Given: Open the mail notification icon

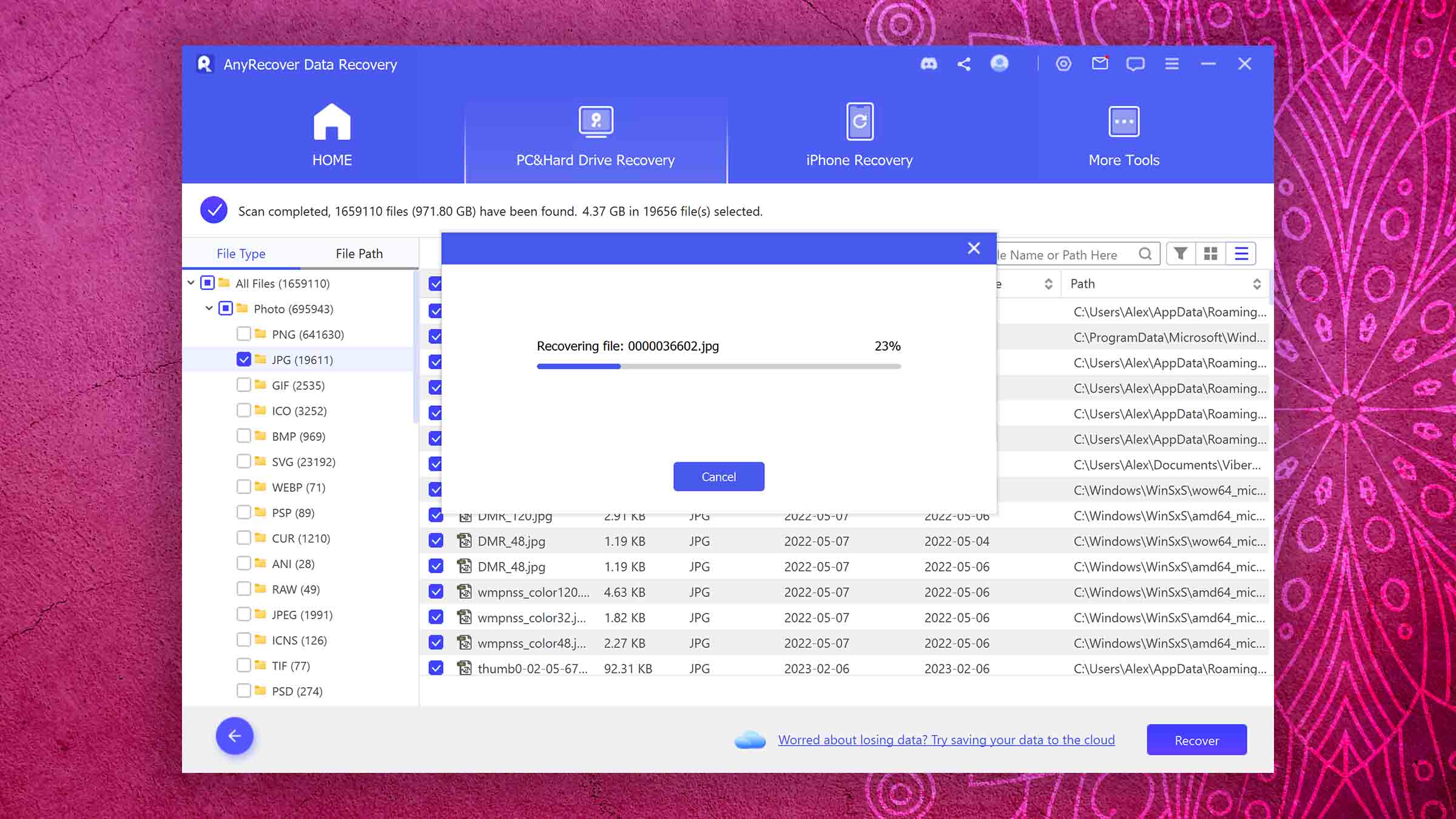Looking at the screenshot, I should [x=1100, y=63].
